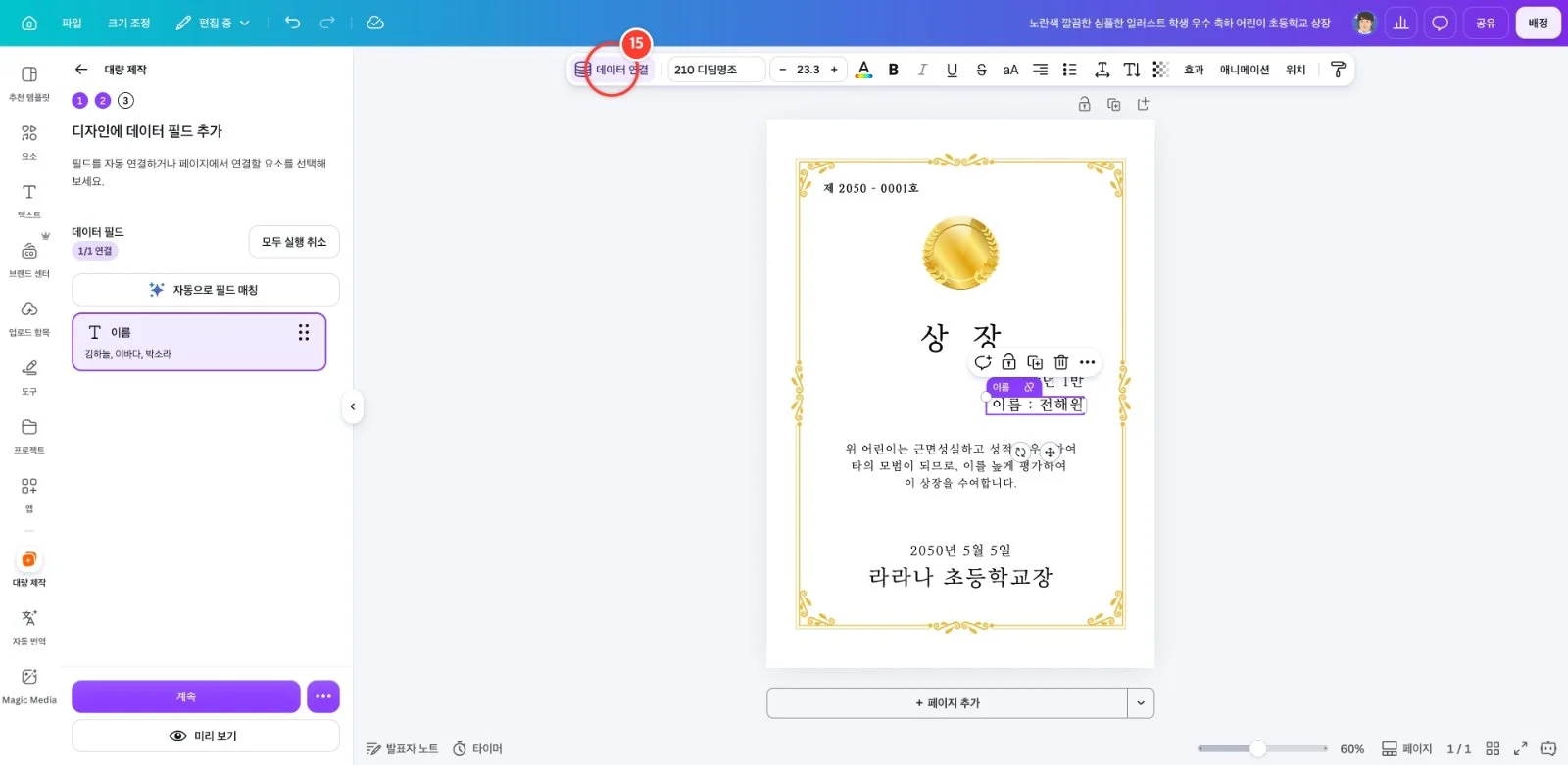Open 프로젝트 sidebar panel
Image resolution: width=1568 pixels, height=765 pixels.
pyautogui.click(x=29, y=436)
